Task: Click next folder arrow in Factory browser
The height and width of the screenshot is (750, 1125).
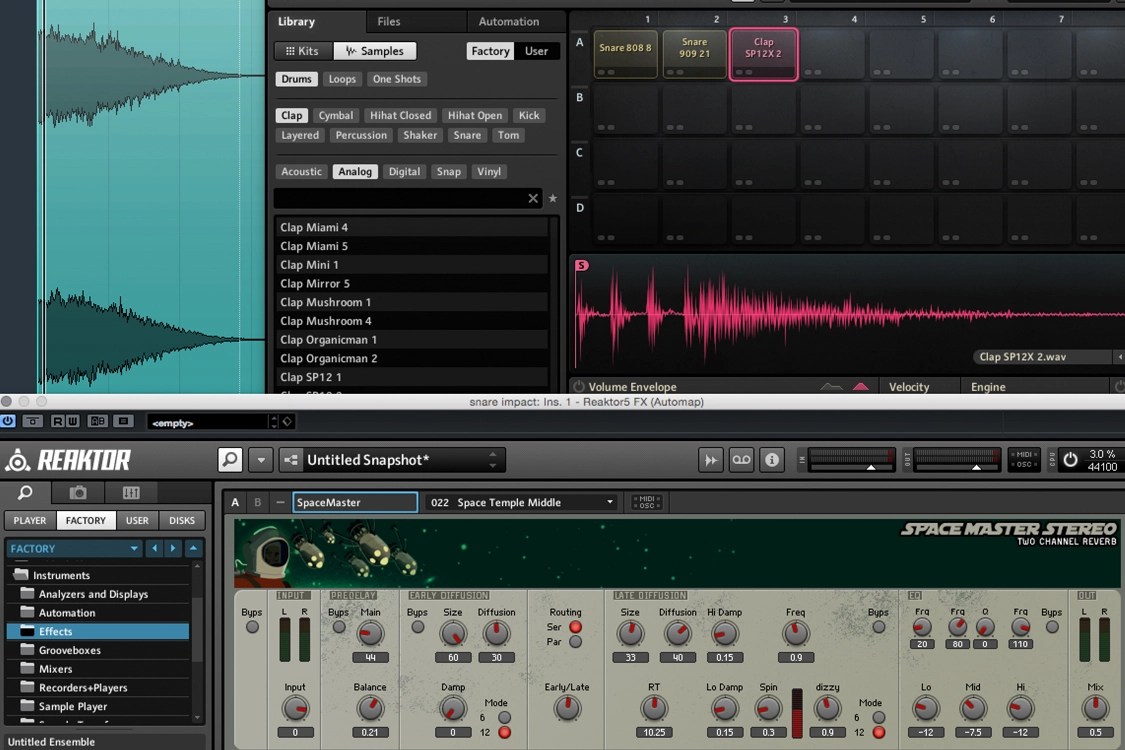Action: 173,548
